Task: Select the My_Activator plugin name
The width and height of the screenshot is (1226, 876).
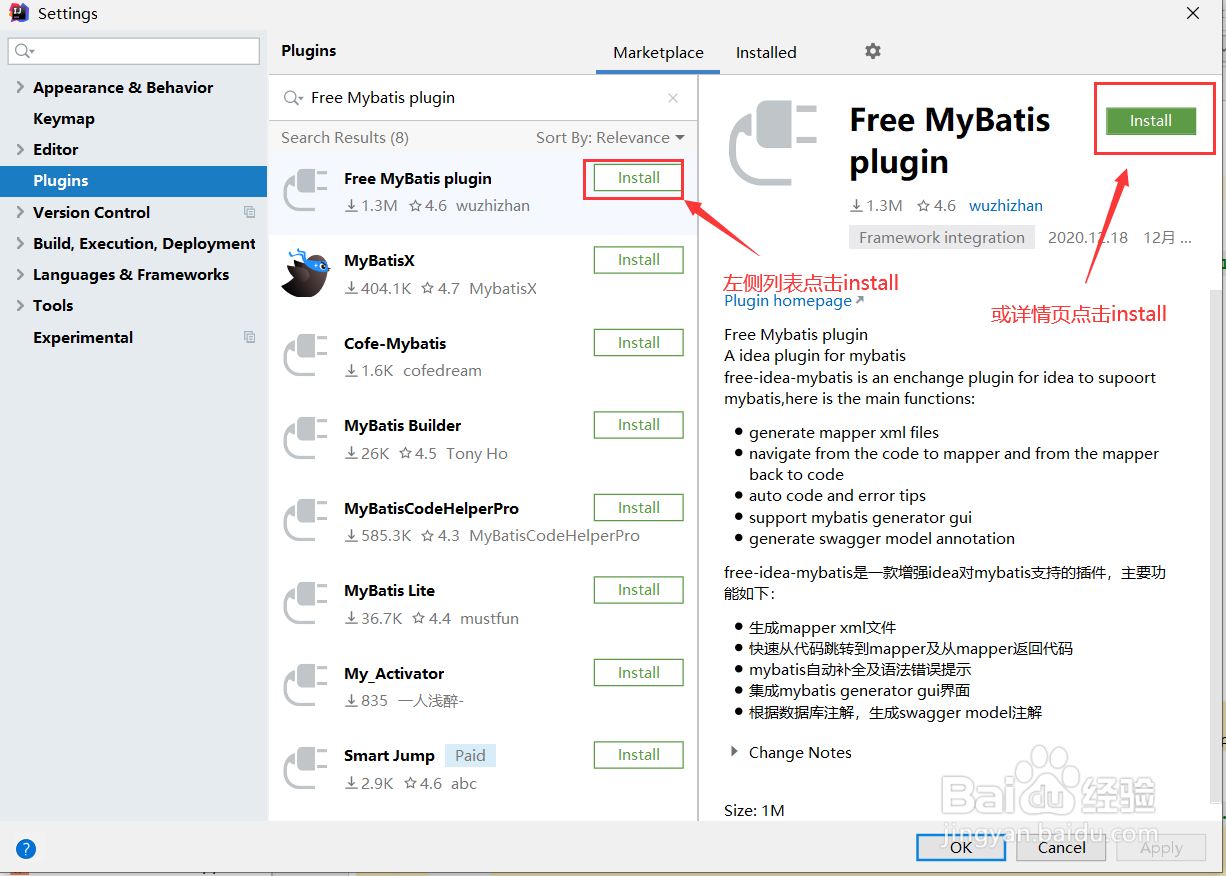Action: [x=394, y=674]
